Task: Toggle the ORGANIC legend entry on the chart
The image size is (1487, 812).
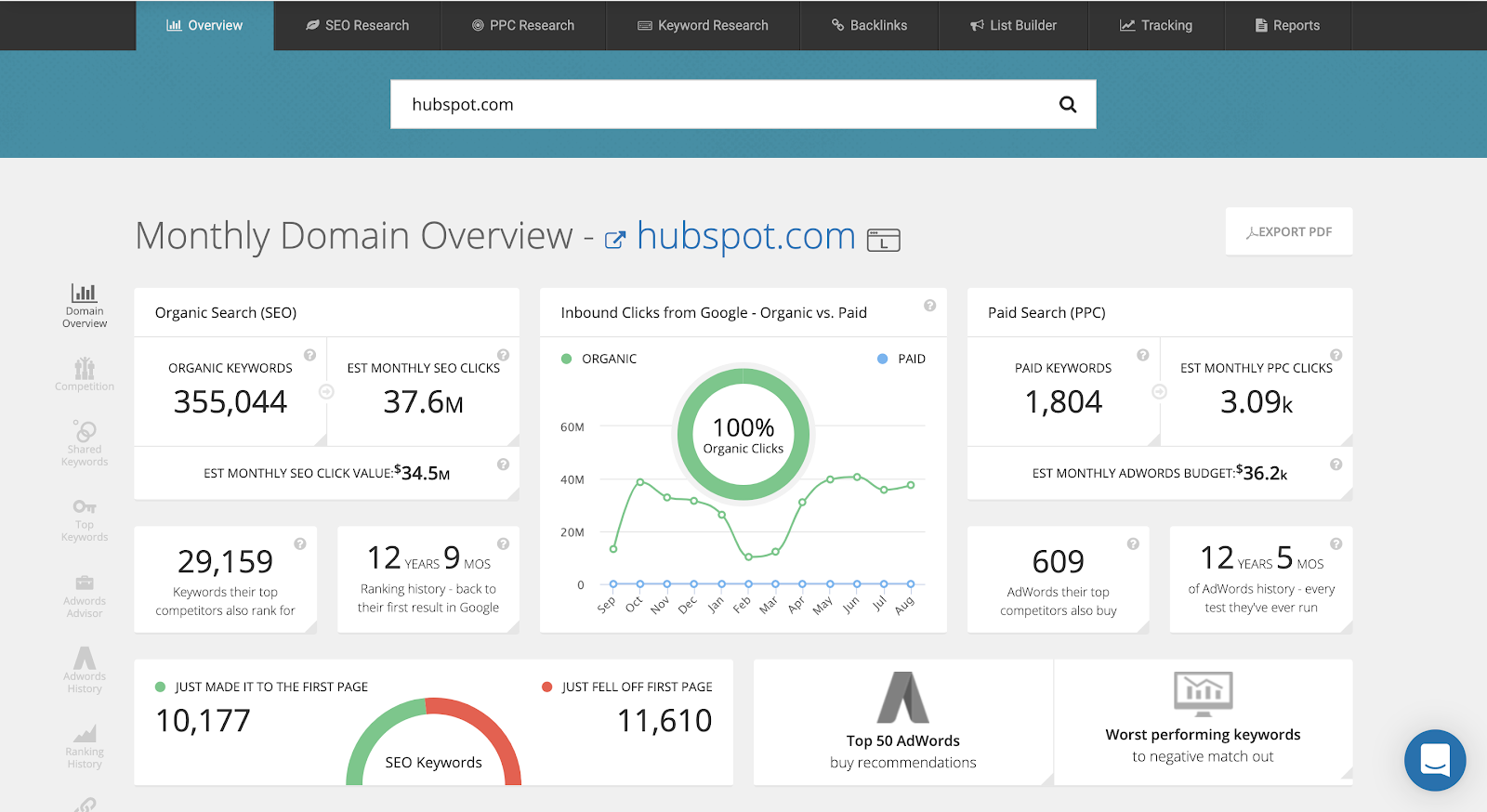Action: point(599,359)
